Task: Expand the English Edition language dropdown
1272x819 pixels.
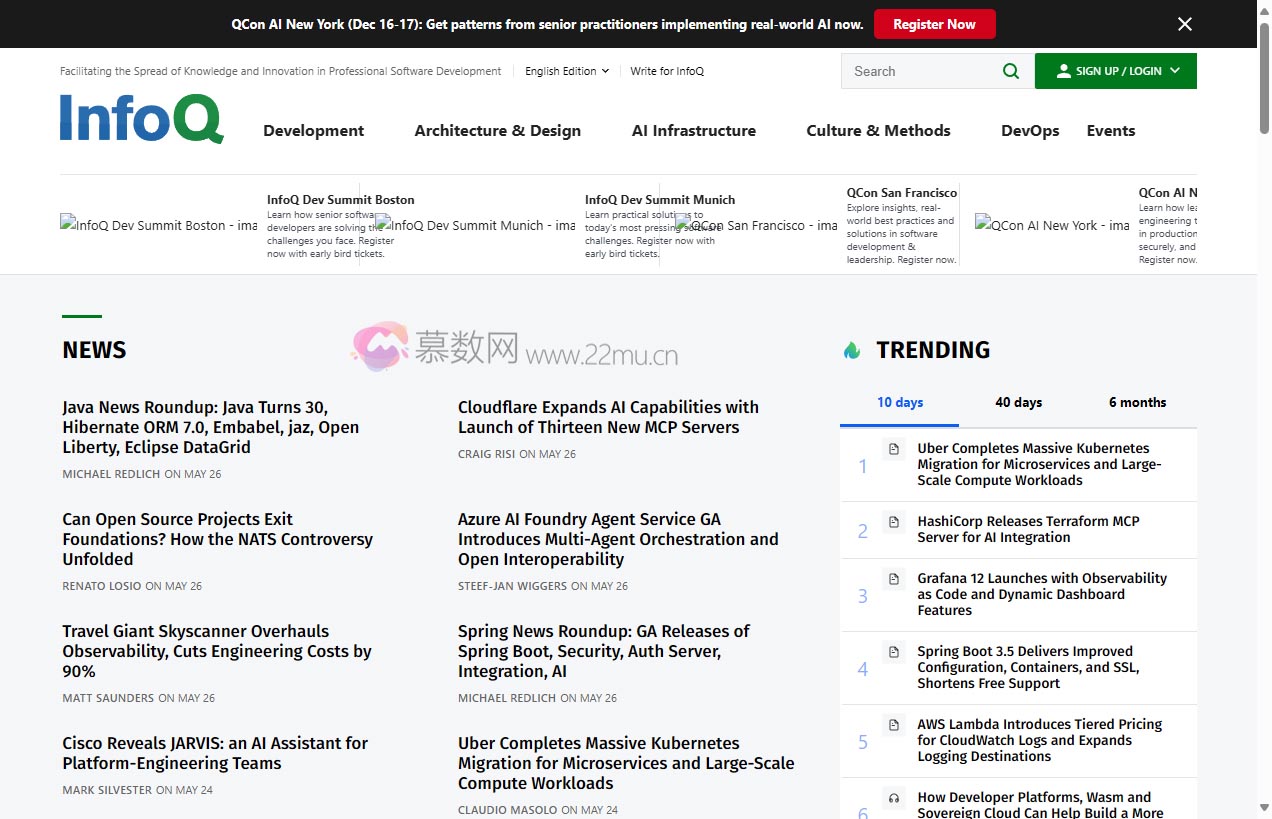Action: 566,71
